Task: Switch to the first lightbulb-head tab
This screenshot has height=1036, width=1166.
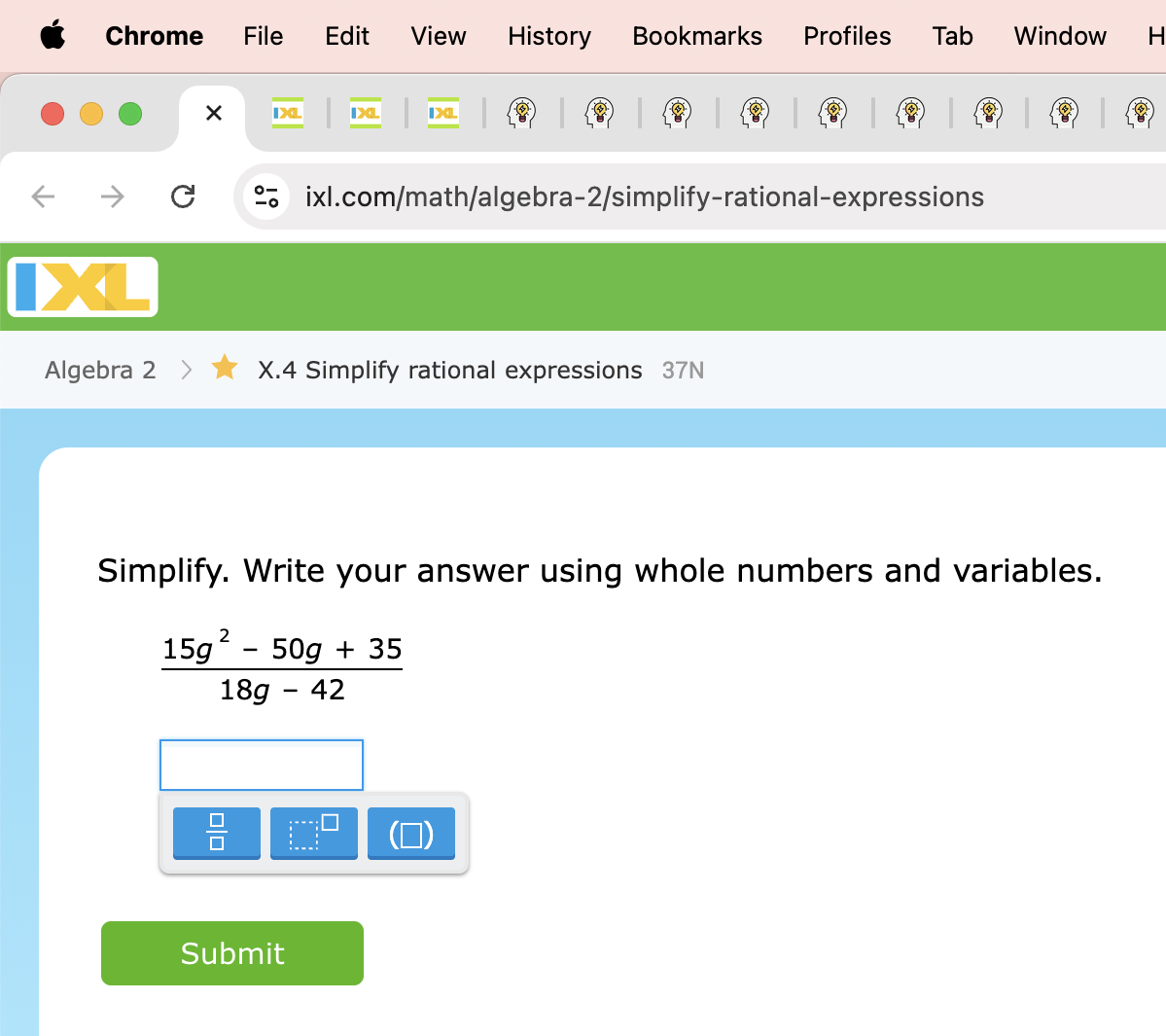Action: tap(522, 113)
